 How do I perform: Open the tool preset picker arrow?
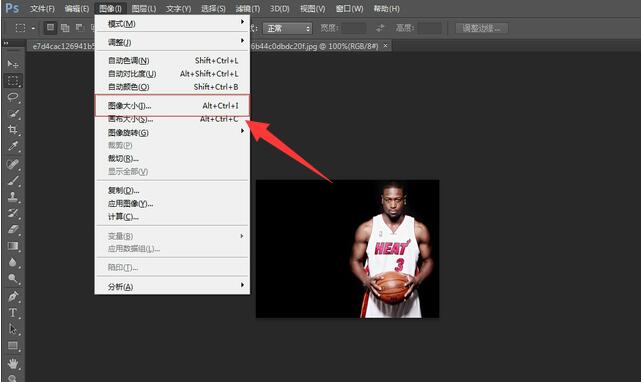click(x=33, y=29)
